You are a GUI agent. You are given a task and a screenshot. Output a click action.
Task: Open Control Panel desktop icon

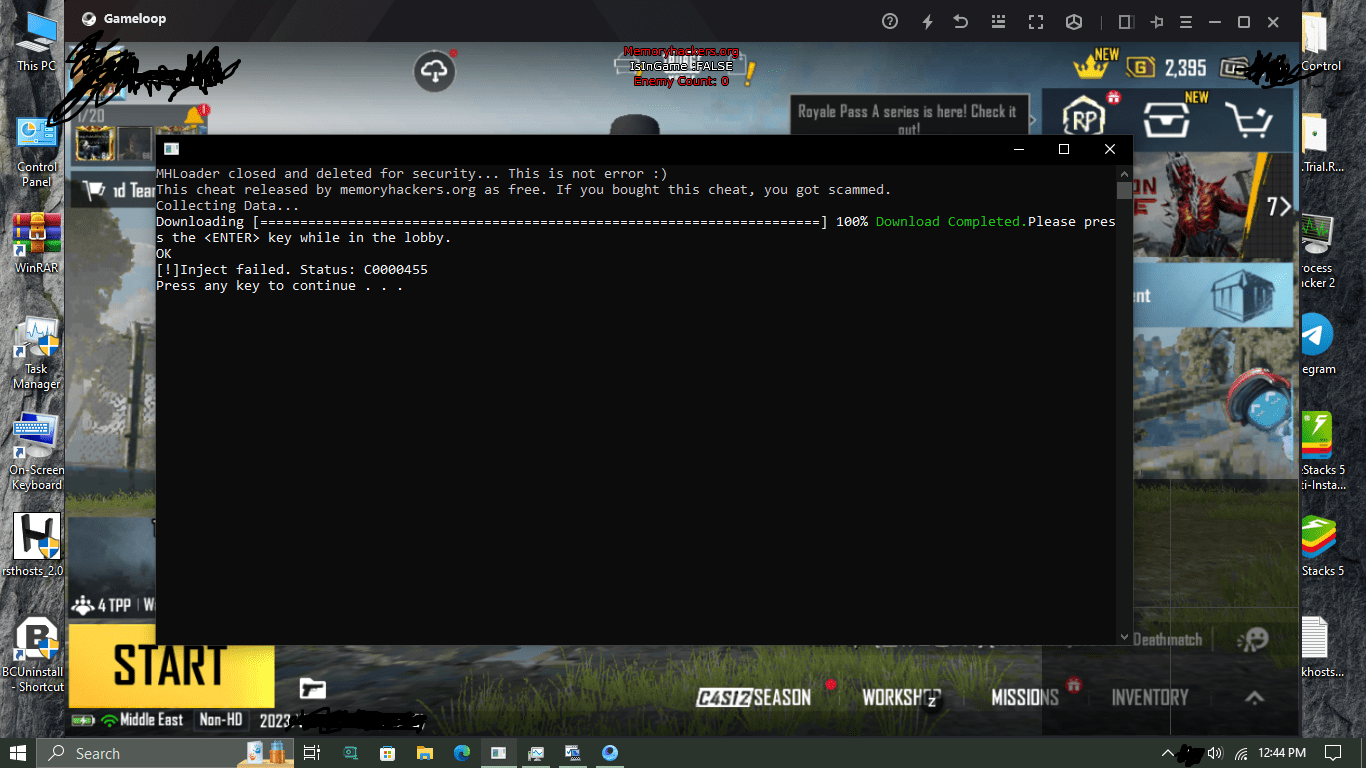tap(37, 152)
